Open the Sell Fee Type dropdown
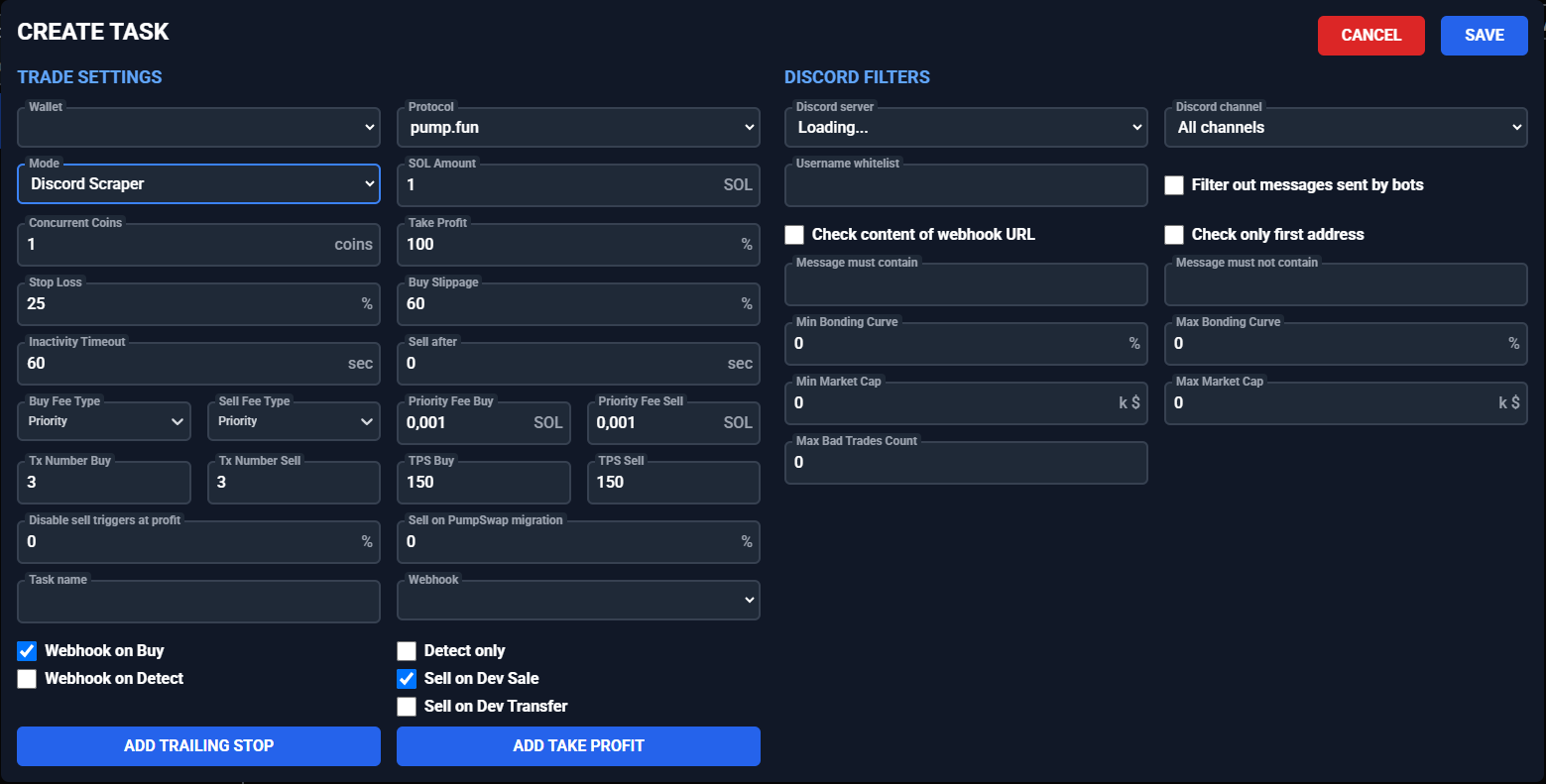This screenshot has height=784, width=1546. 294,422
